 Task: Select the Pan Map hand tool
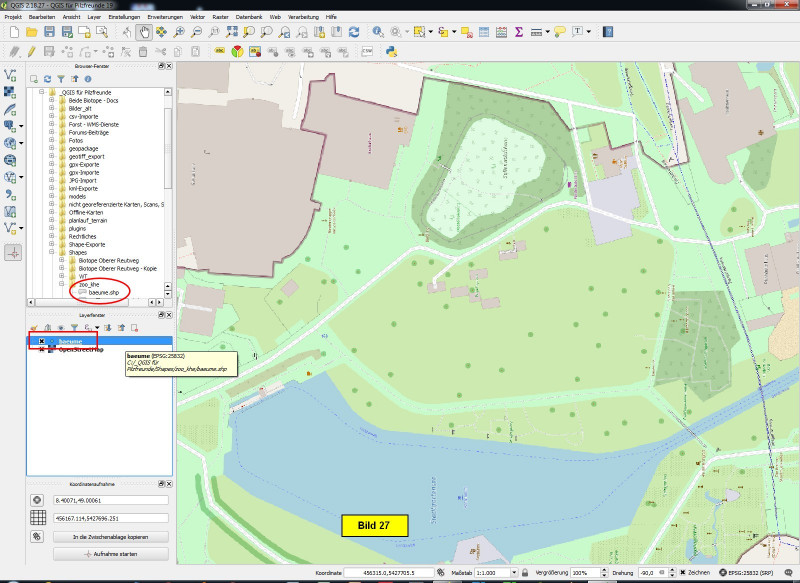point(143,32)
